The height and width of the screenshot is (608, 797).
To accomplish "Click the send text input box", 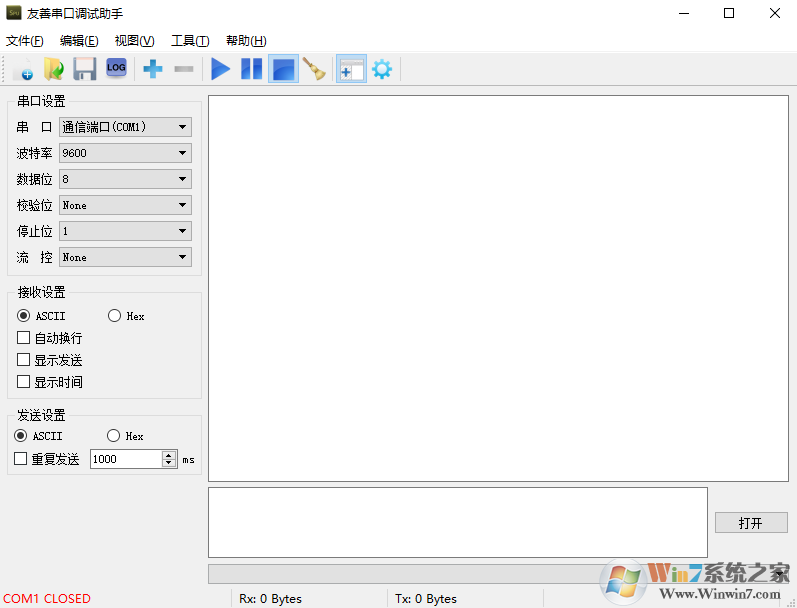I will (457, 522).
